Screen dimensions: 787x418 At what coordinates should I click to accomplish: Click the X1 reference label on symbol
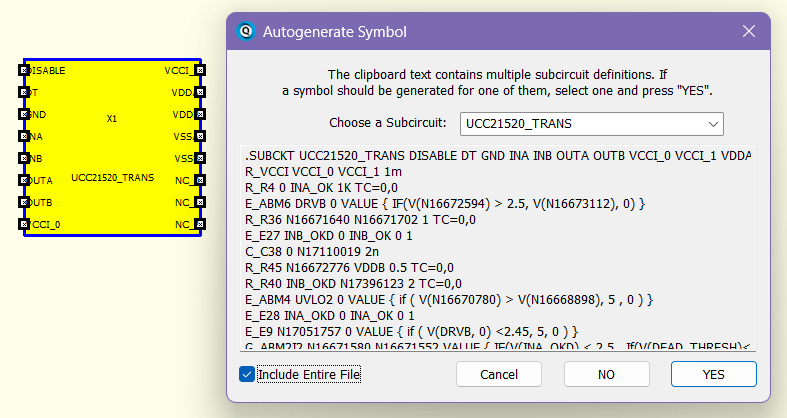tap(112, 119)
